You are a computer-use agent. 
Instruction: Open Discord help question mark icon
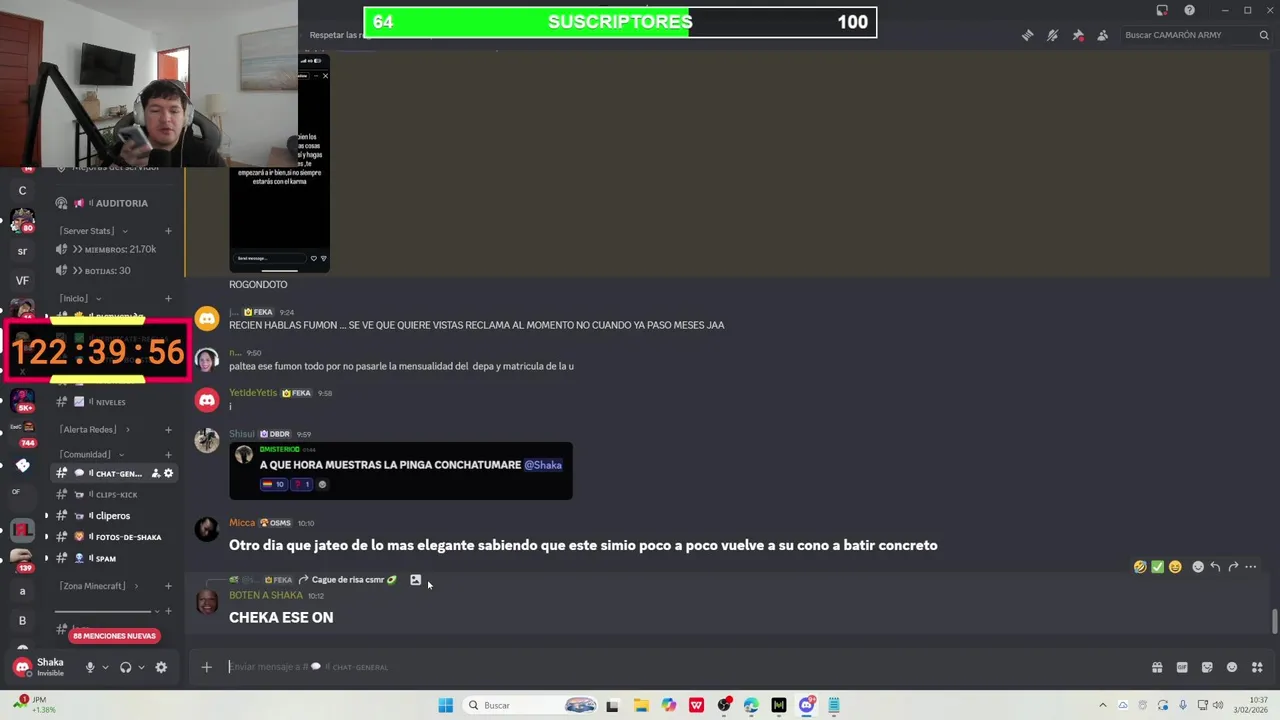point(1189,10)
